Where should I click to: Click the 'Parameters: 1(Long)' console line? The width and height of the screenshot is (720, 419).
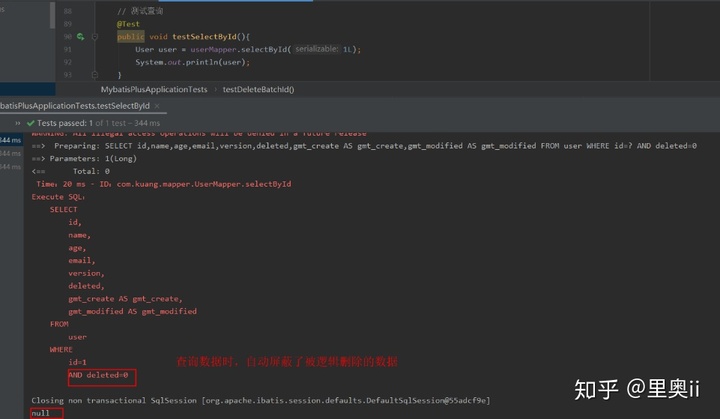point(84,159)
